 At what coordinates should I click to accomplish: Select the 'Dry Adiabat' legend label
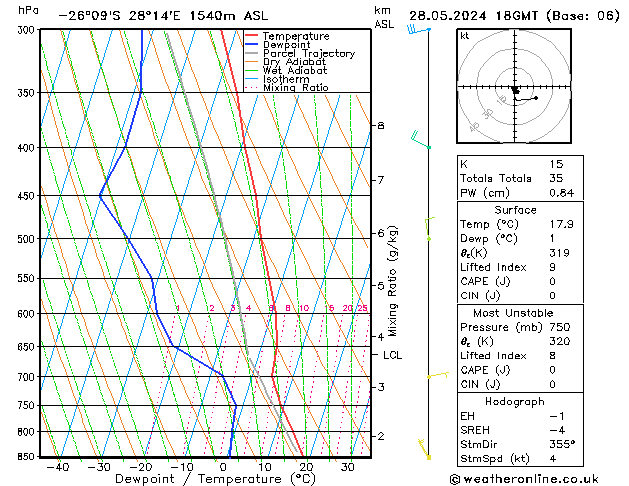[294, 62]
